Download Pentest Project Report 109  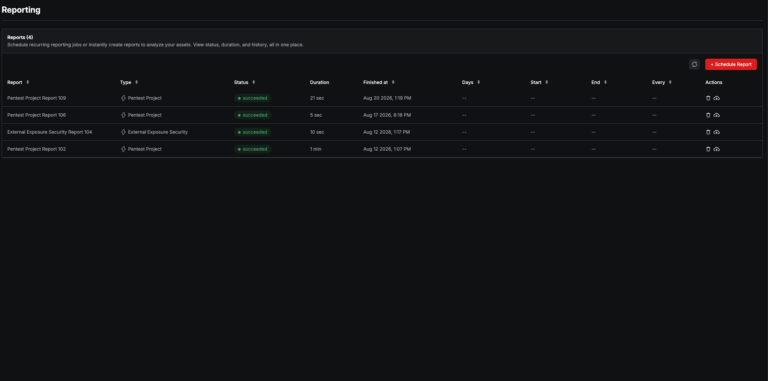[717, 98]
